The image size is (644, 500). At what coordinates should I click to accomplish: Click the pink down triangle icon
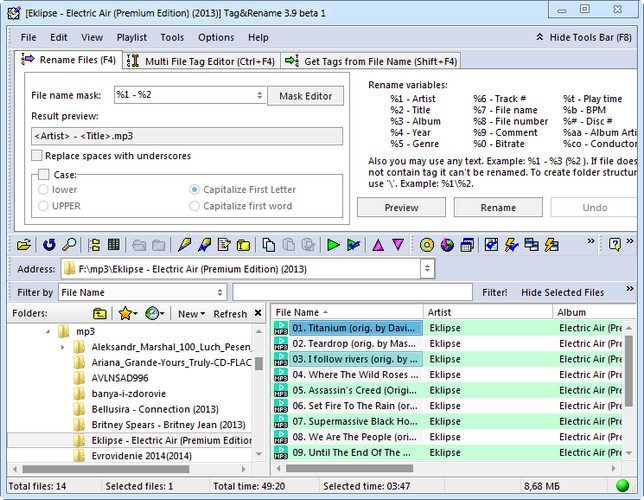coord(398,245)
